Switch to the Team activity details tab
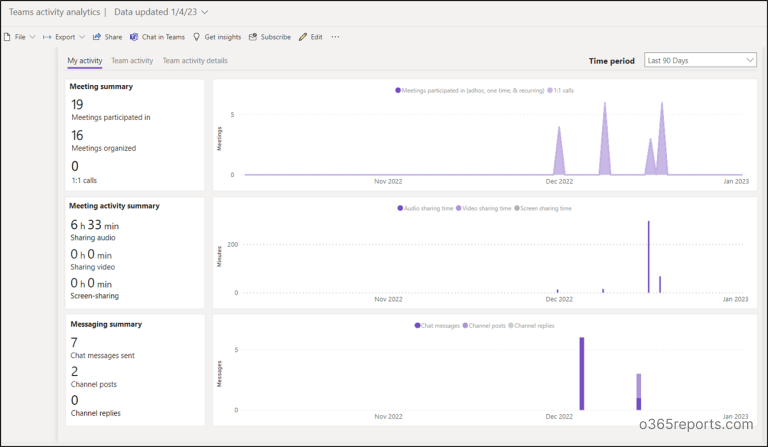Screen dimensions: 768x447 195,61
